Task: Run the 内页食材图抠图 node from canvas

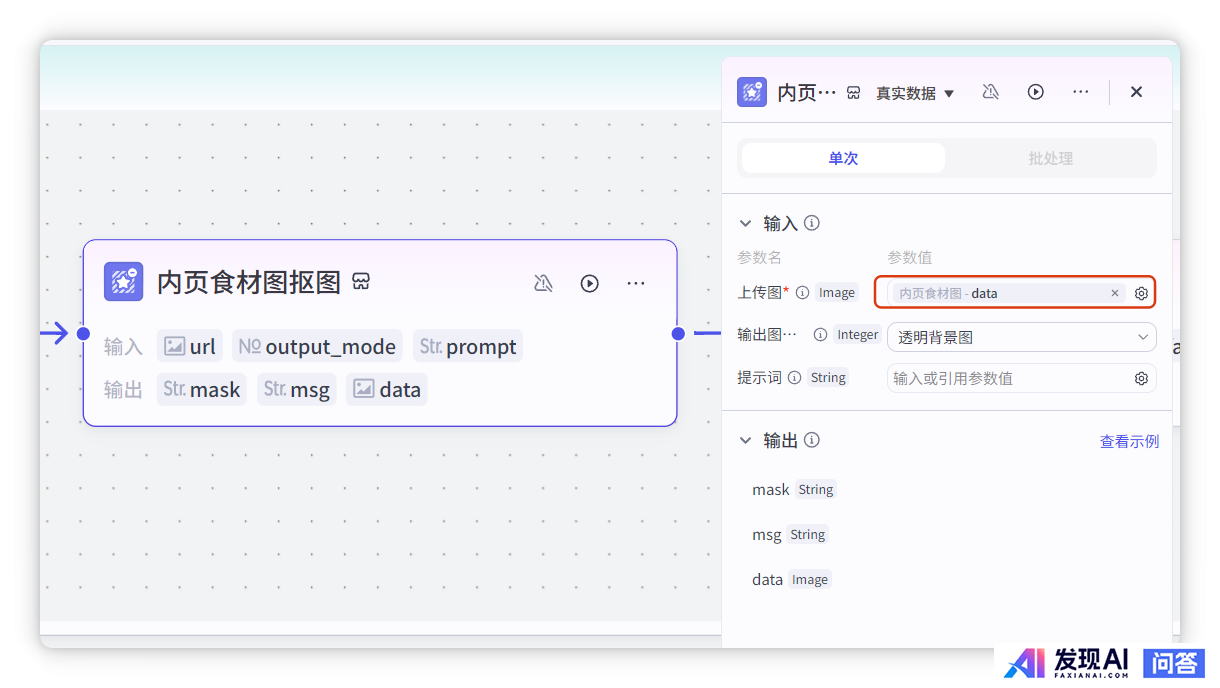Action: (x=590, y=283)
